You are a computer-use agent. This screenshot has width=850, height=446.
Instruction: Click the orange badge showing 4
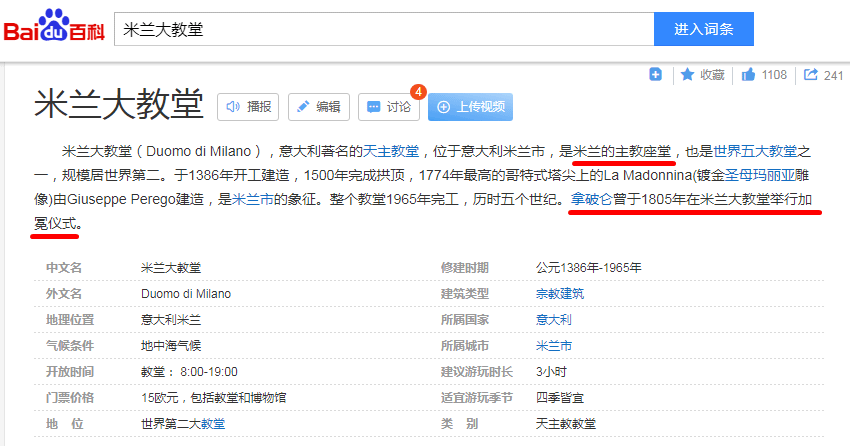tap(418, 92)
